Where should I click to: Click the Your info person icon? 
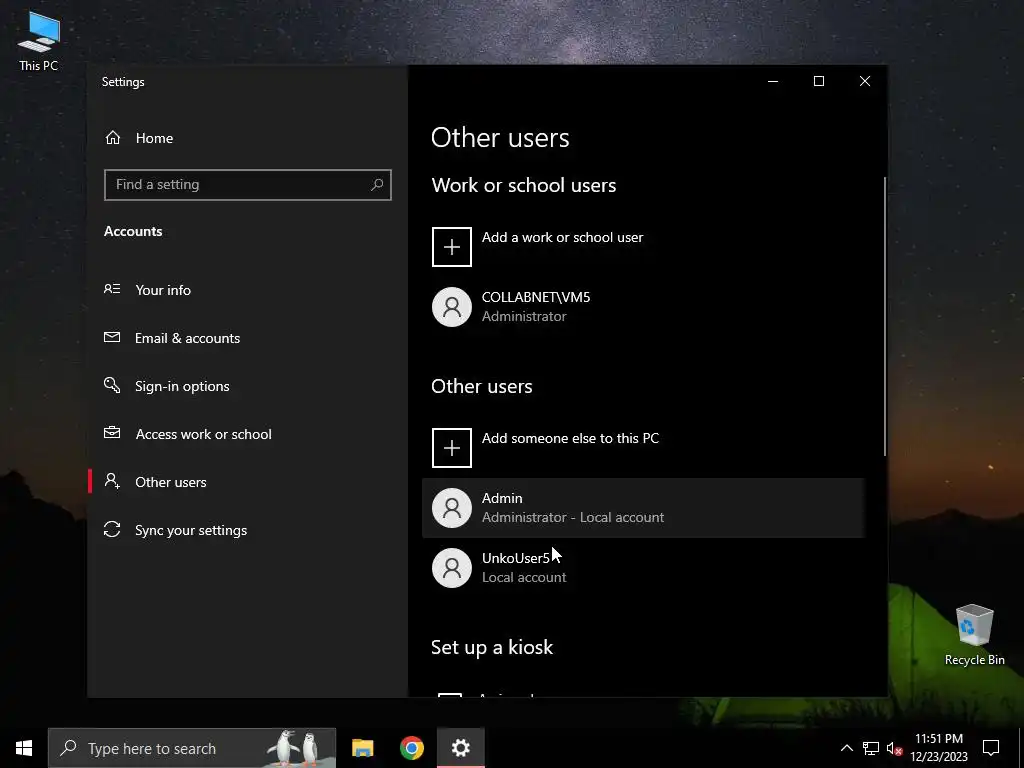112,289
